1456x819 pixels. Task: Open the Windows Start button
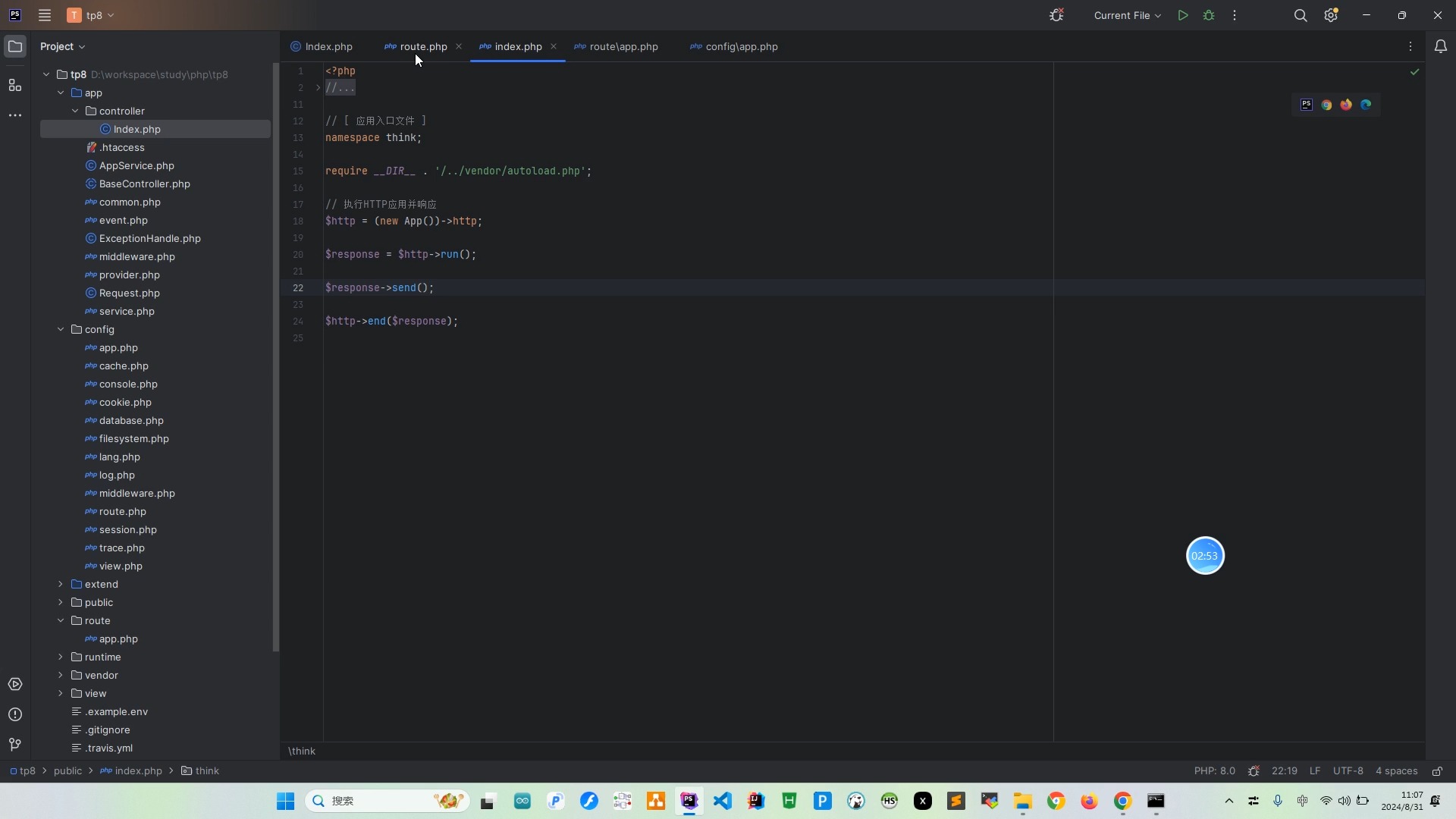pos(285,801)
